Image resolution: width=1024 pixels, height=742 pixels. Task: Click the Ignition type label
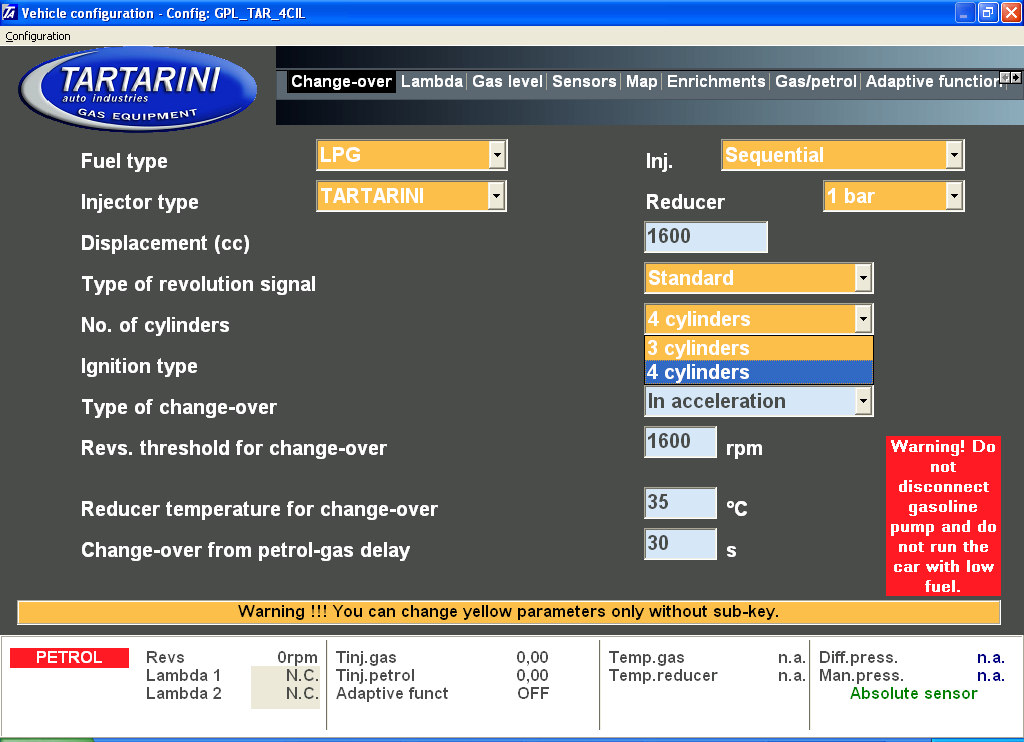coord(139,366)
